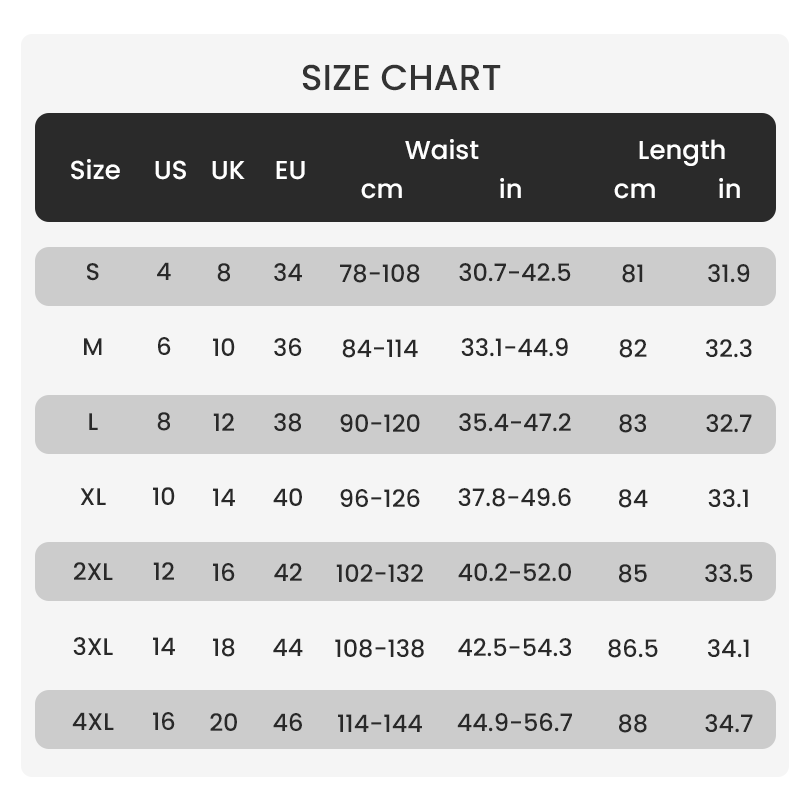This screenshot has height=800, width=800.
Task: Select the XL size row label
Action: [x=93, y=497]
